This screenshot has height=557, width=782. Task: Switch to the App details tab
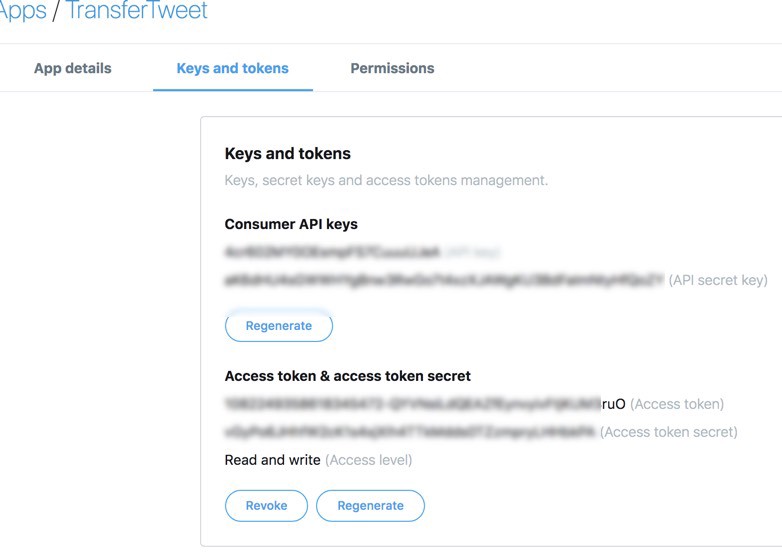tap(73, 69)
